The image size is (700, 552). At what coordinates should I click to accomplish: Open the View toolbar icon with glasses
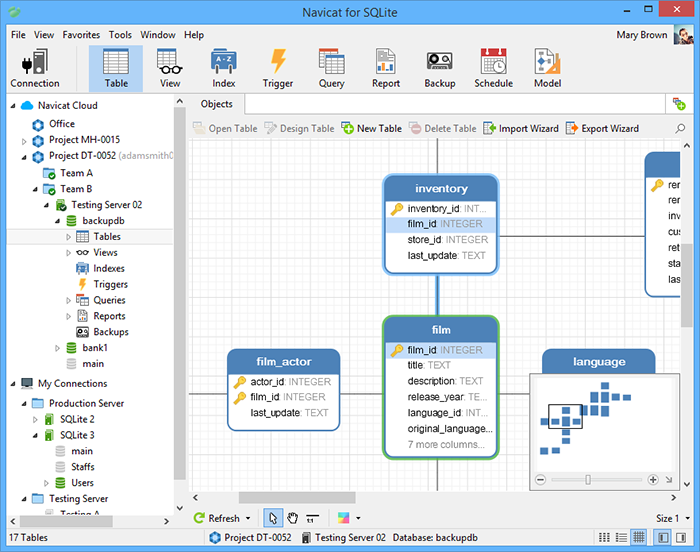pyautogui.click(x=170, y=68)
